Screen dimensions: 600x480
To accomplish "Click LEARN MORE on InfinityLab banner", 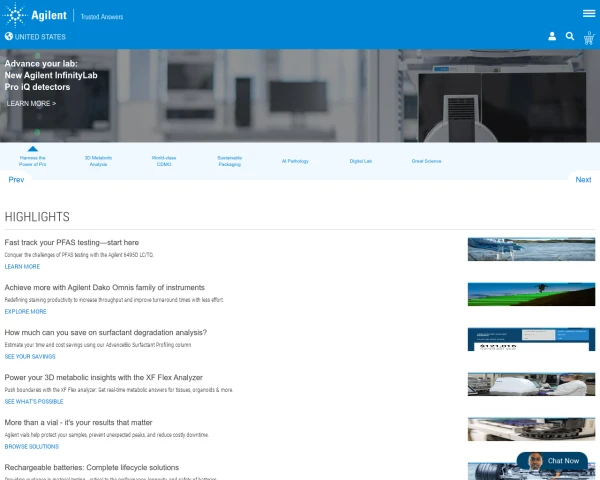I will click(31, 103).
